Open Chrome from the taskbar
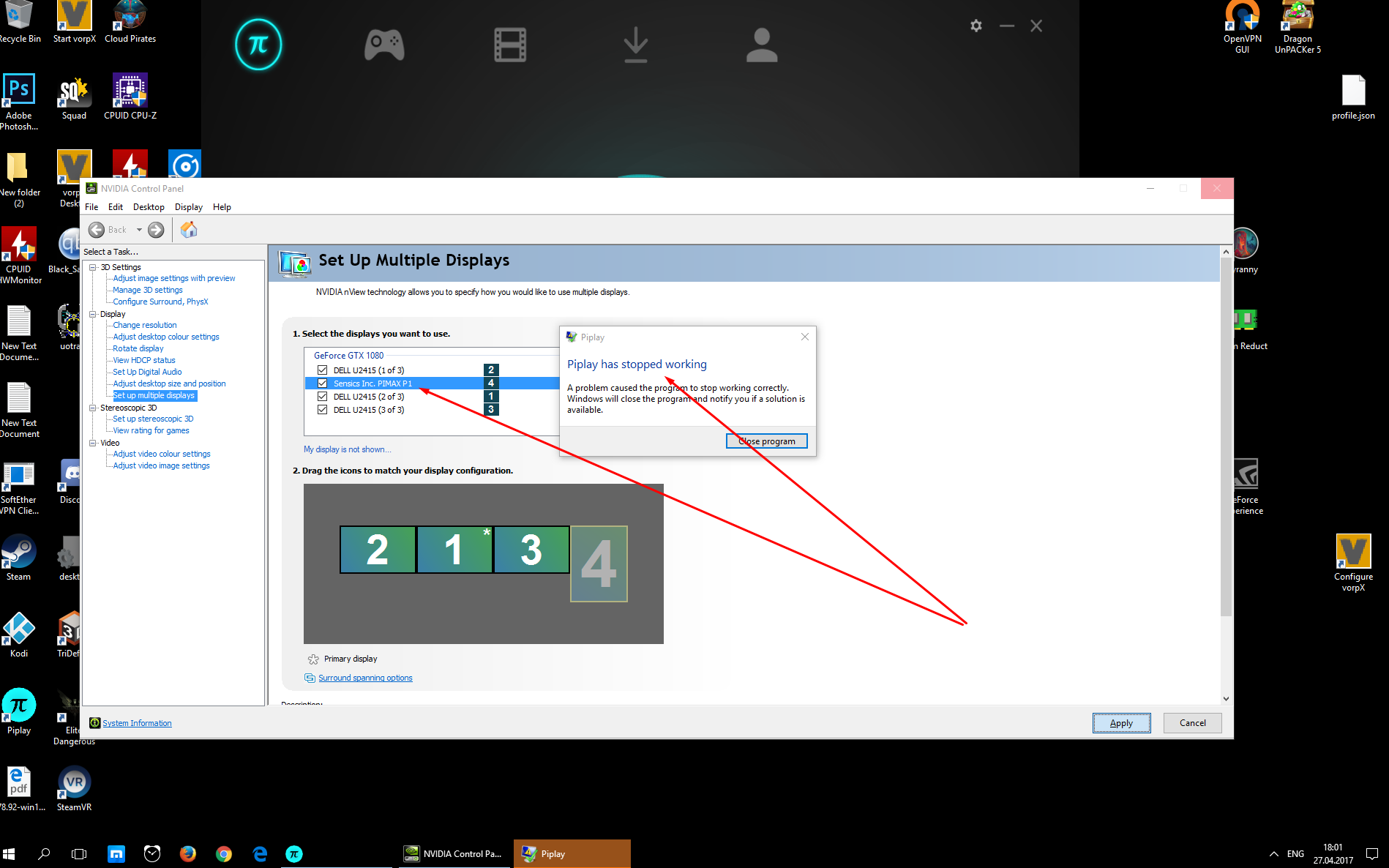The image size is (1389, 868). (x=224, y=853)
